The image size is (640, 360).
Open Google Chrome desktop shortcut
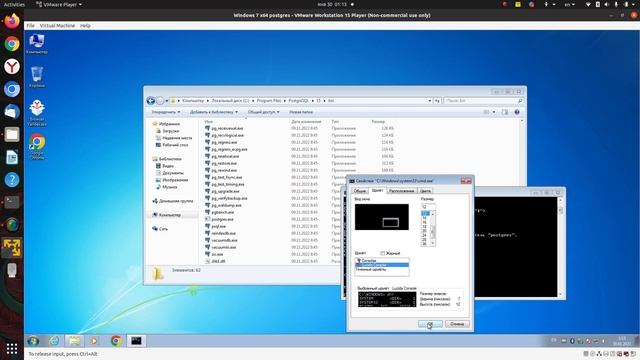[x=37, y=147]
